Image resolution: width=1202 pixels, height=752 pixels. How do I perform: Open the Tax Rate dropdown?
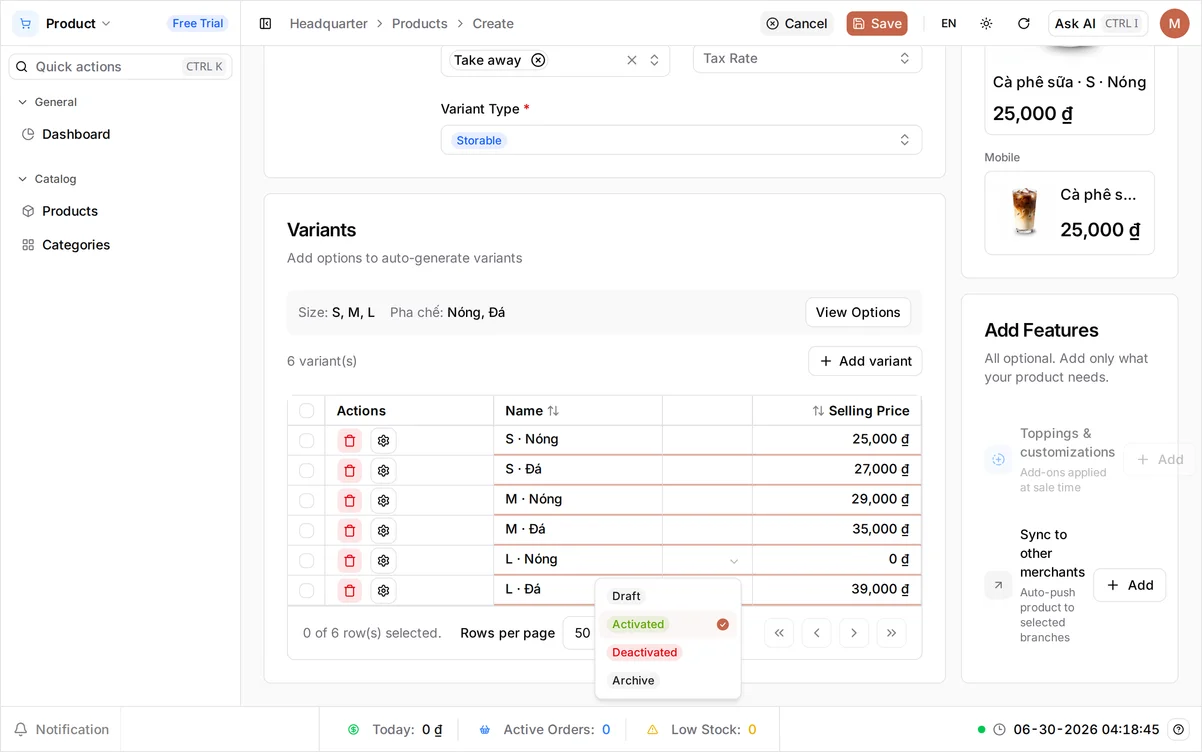click(x=807, y=58)
